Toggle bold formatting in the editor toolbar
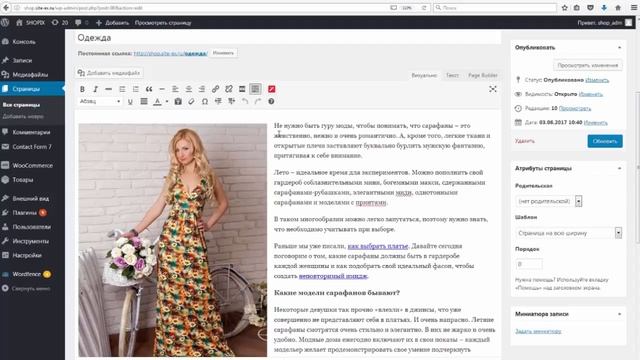 coord(82,89)
